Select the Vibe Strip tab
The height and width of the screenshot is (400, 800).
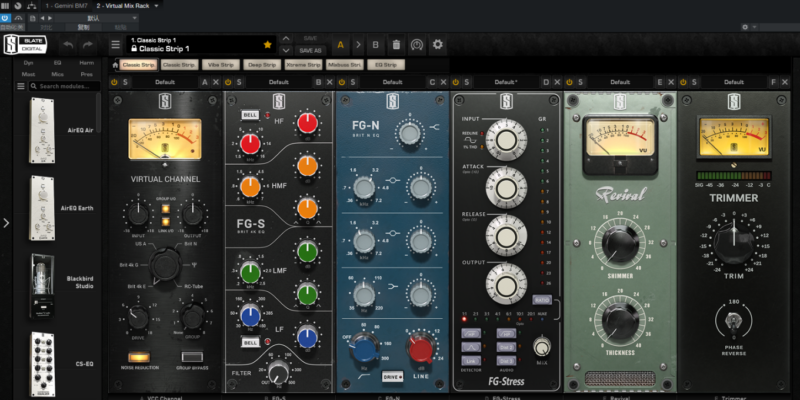220,65
